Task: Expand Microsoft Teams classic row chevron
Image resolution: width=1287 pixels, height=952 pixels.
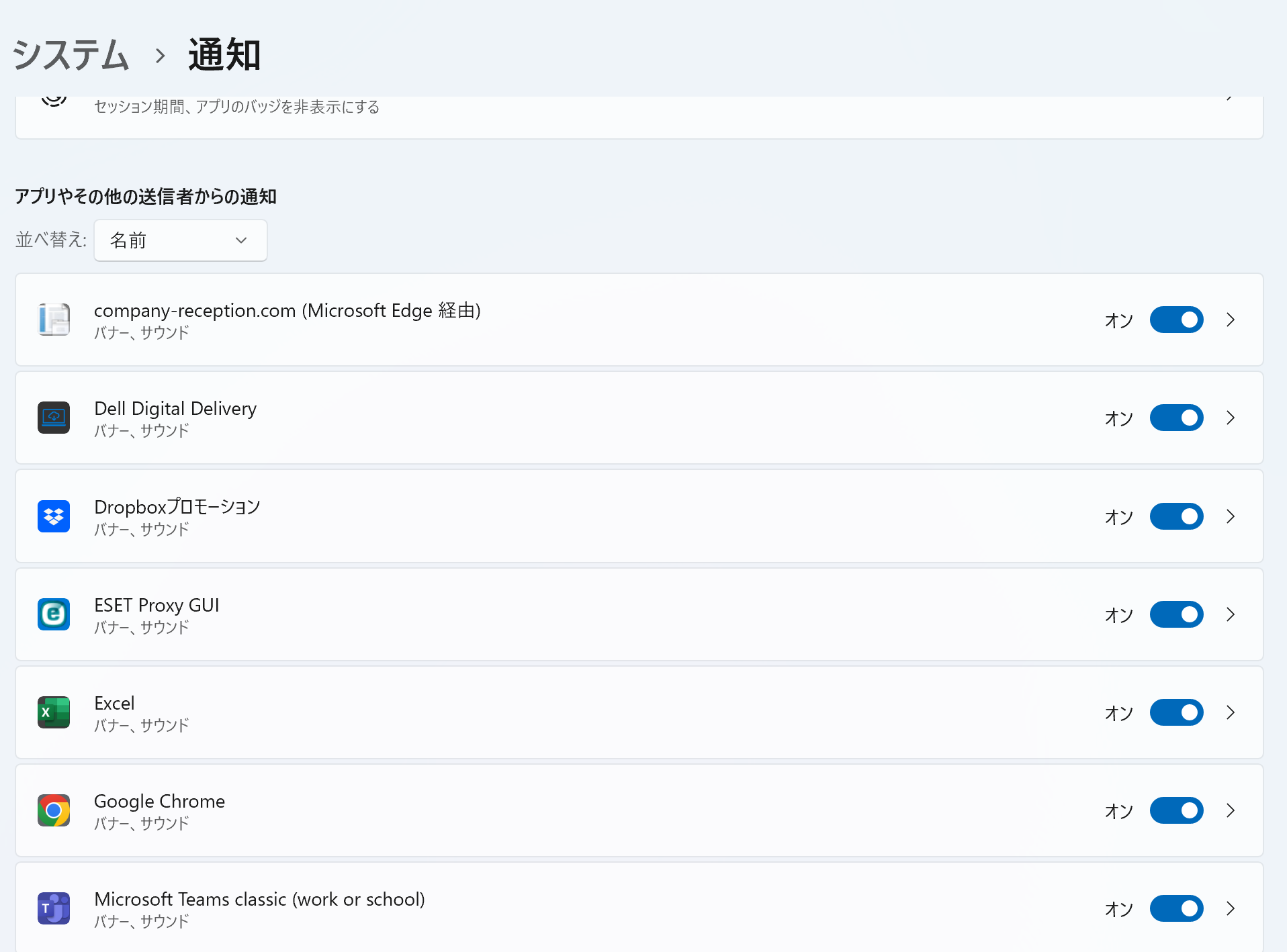Action: 1231,908
